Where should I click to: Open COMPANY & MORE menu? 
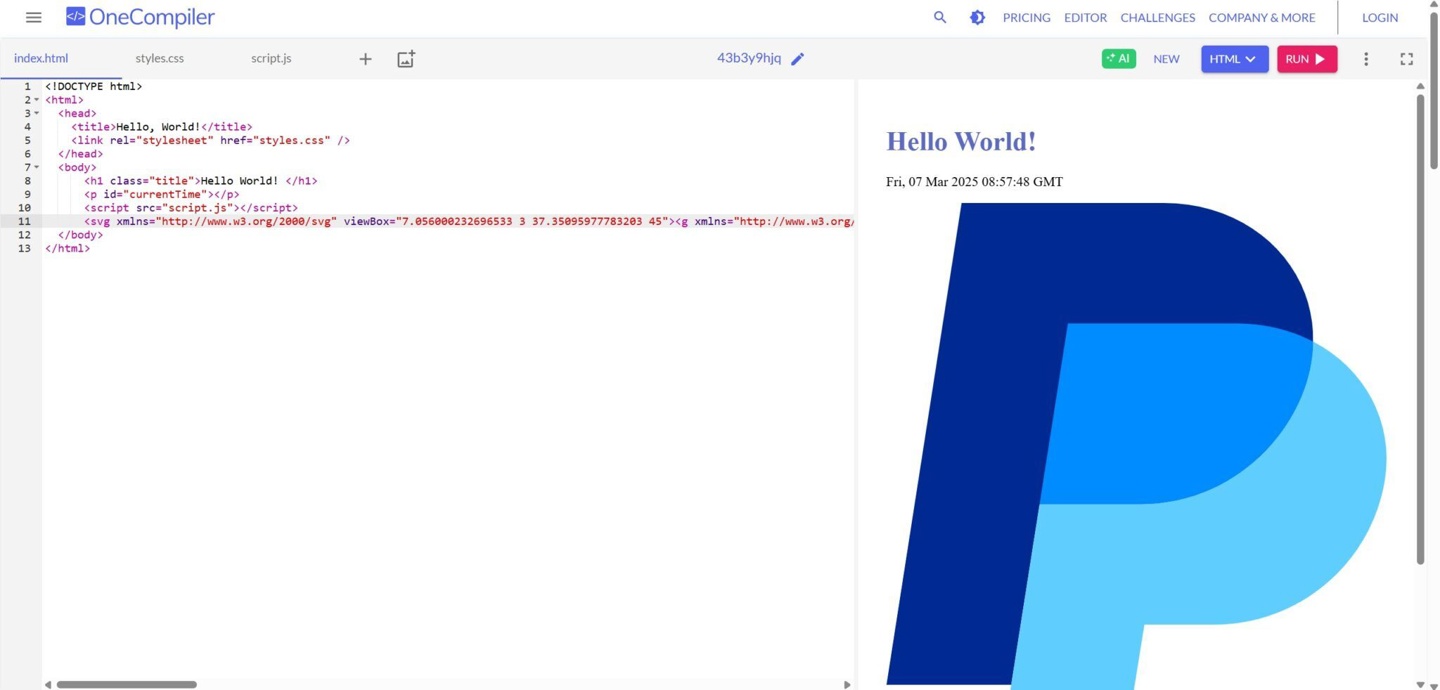click(1261, 17)
